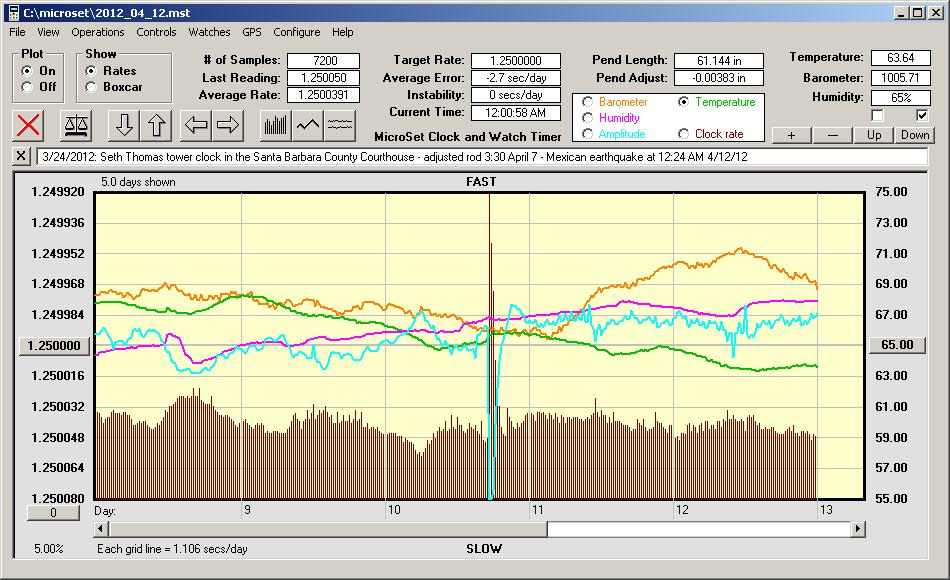This screenshot has width=950, height=580.
Task: Click the horizontal scrollbar thumb under the chart
Action: click(328, 529)
